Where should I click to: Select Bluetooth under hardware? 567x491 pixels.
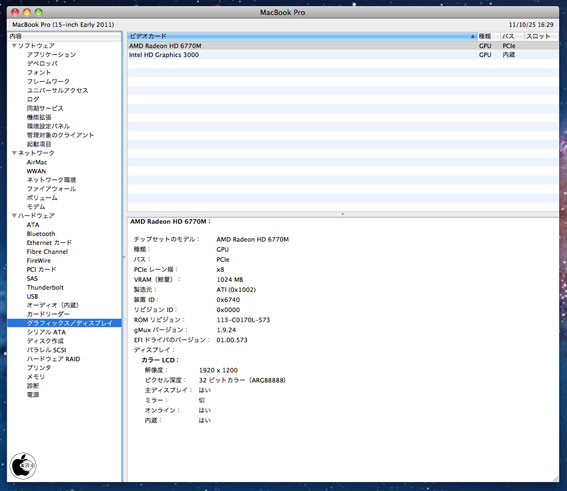pos(41,234)
